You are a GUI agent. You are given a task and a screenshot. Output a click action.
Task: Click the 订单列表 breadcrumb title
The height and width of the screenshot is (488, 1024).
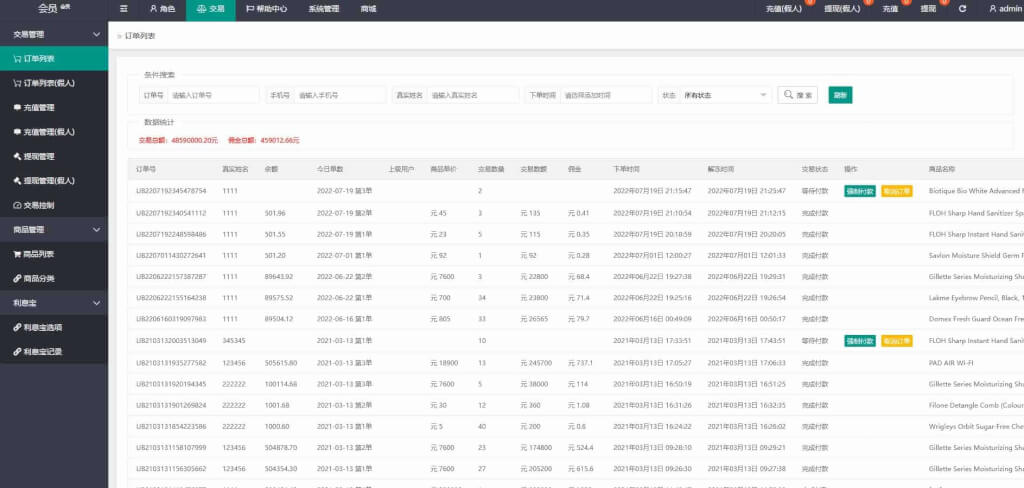140,36
